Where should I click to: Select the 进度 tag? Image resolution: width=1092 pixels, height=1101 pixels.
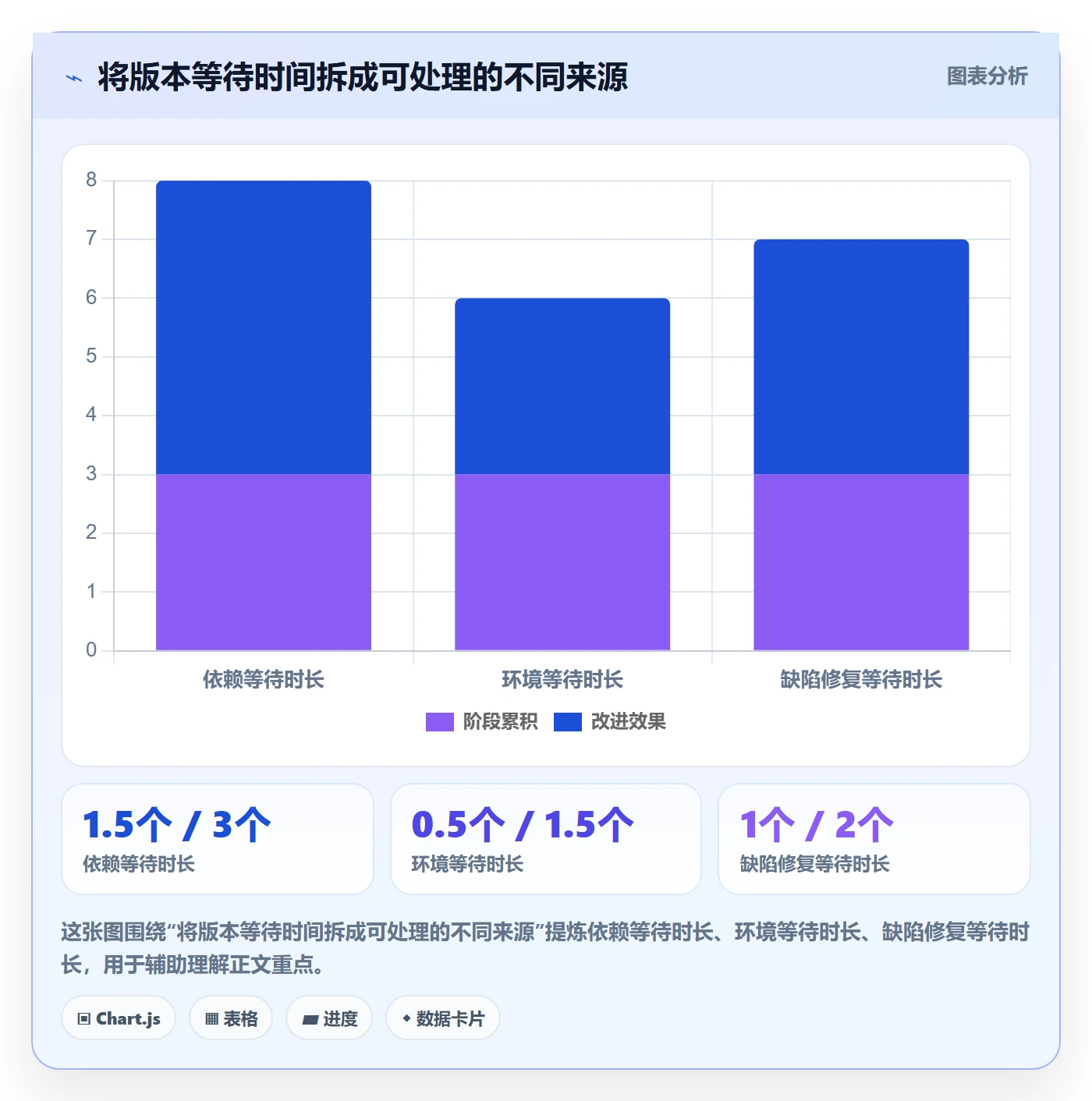(x=329, y=1018)
